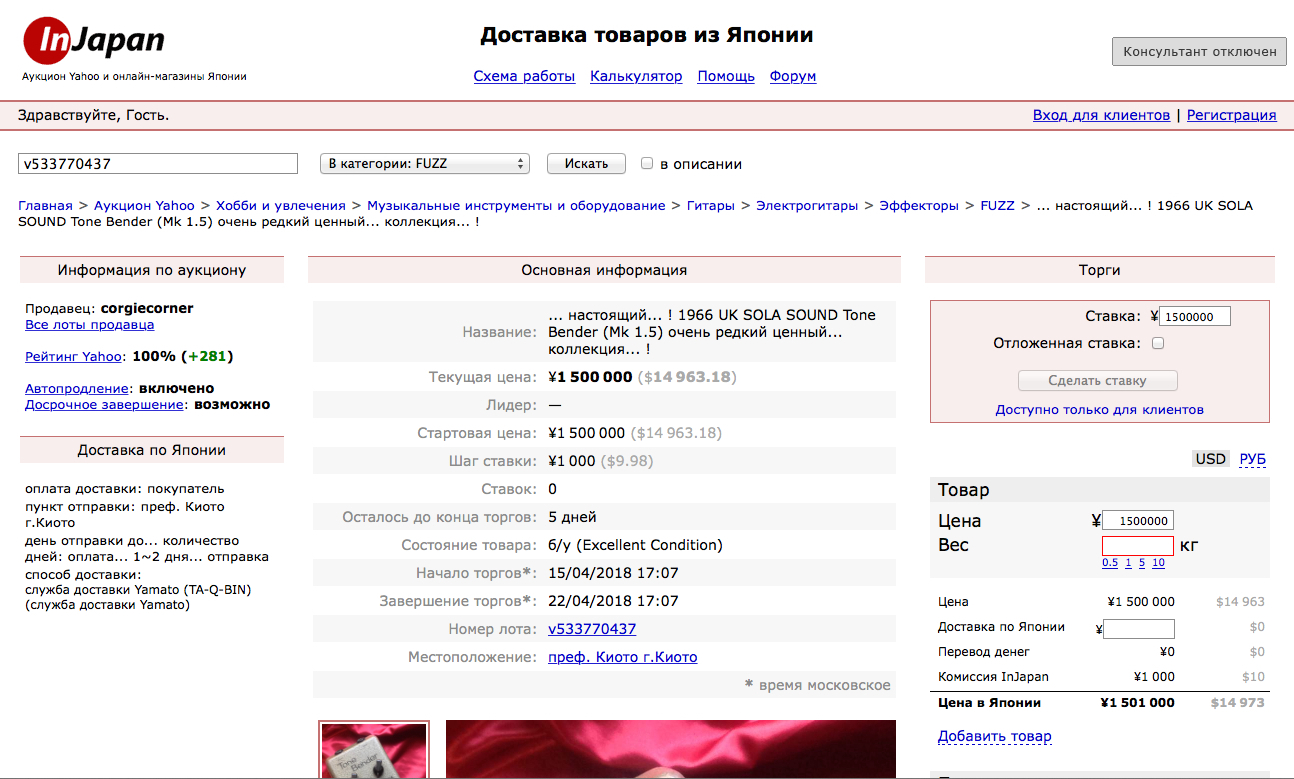Toggle the Отложенная ставка checkbox
This screenshot has width=1294, height=779.
click(1158, 343)
